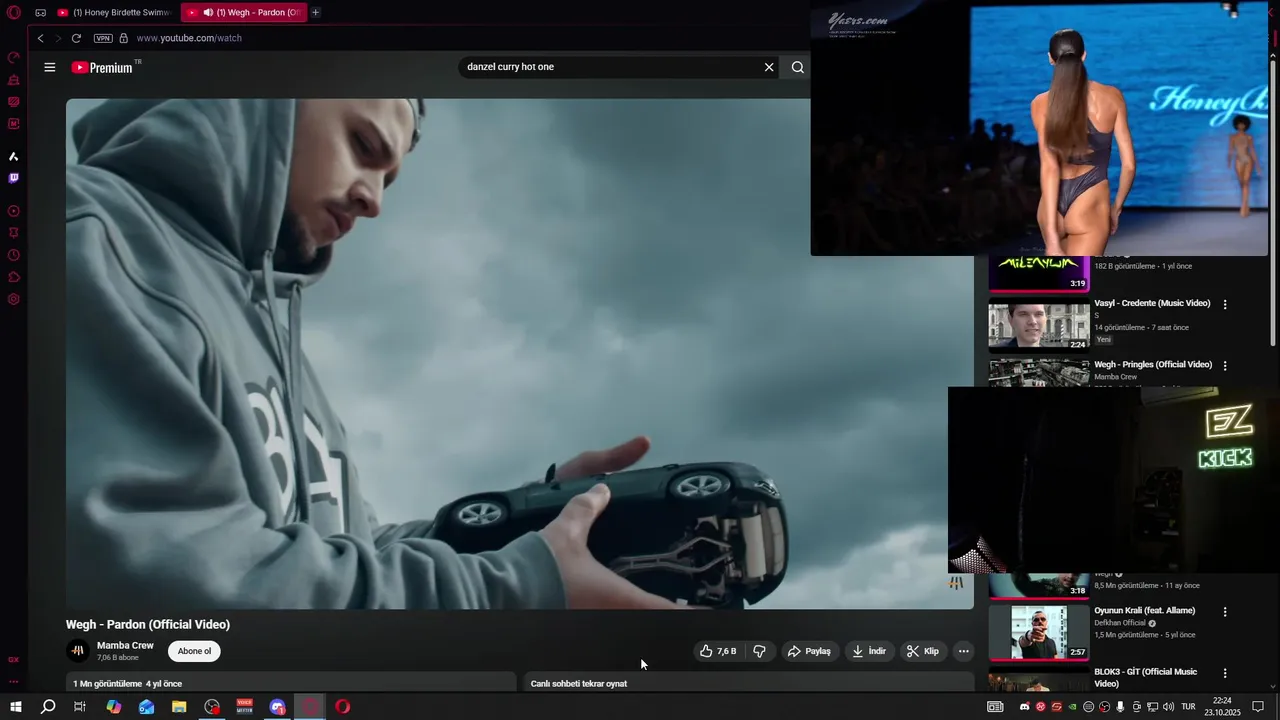Go back with the browser back arrow
The width and height of the screenshot is (1280, 720).
click(41, 38)
